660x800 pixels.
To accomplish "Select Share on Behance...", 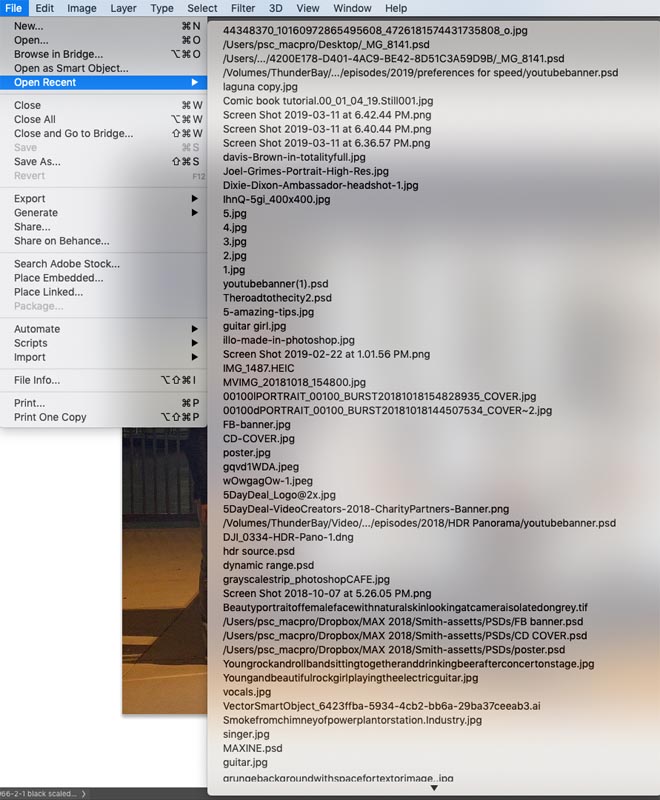I will [104, 241].
